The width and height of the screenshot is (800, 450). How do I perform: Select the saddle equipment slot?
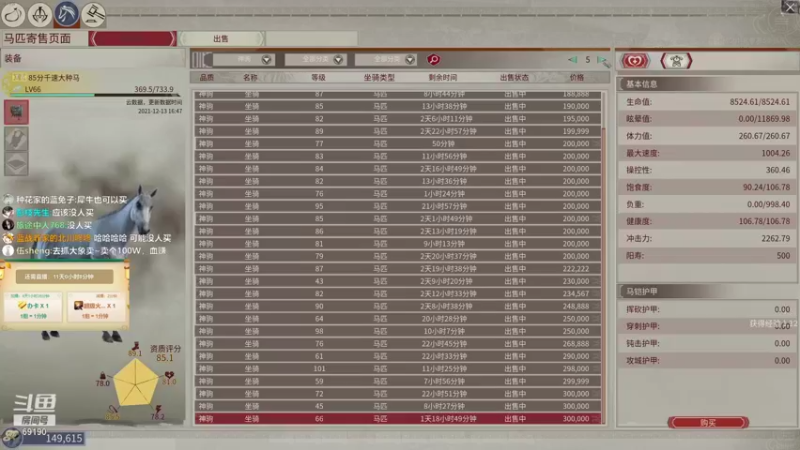click(x=16, y=139)
